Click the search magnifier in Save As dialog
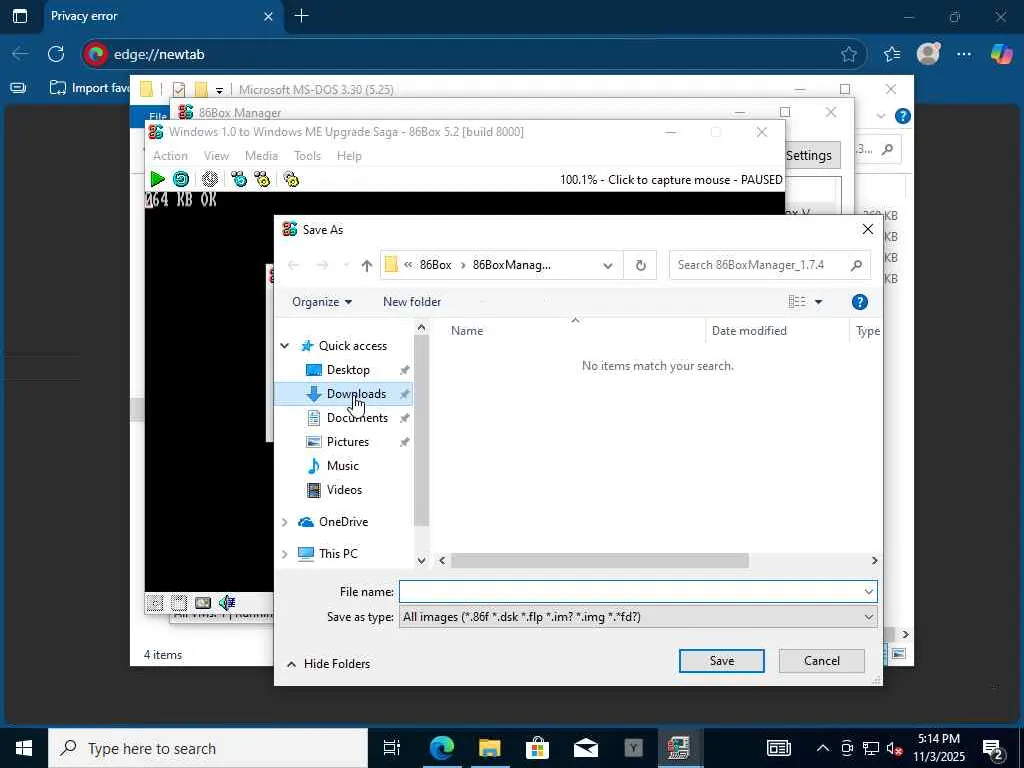 [x=856, y=265]
